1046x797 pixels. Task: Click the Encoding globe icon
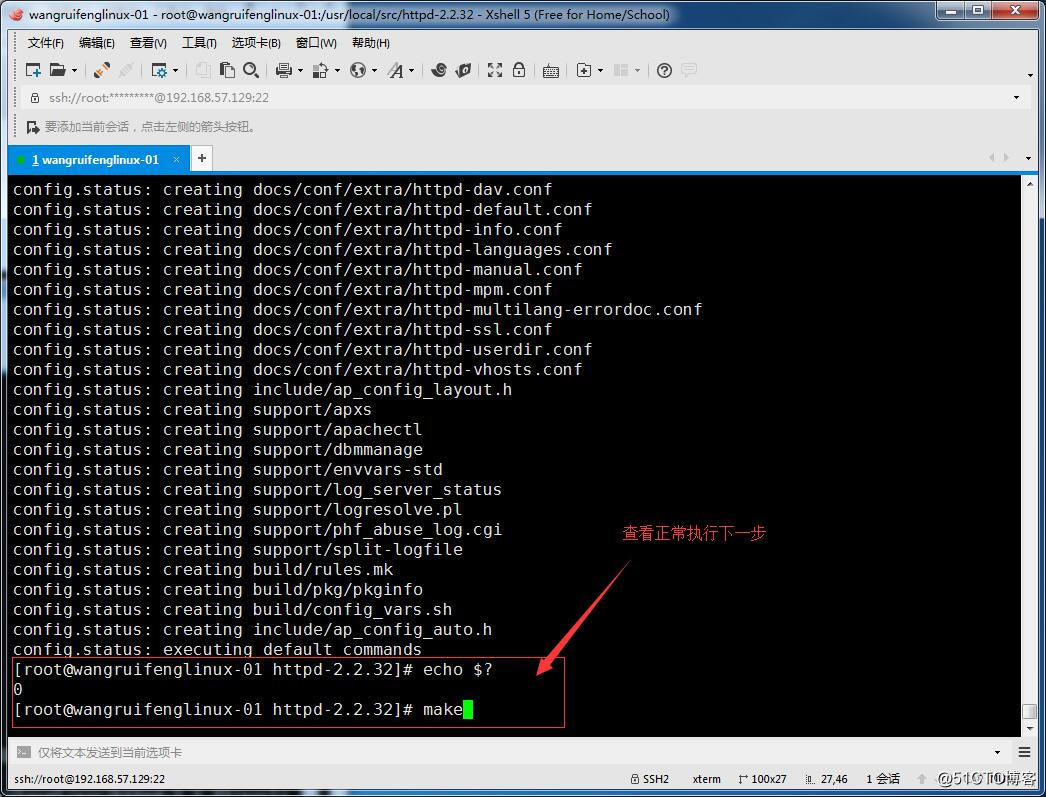click(358, 70)
